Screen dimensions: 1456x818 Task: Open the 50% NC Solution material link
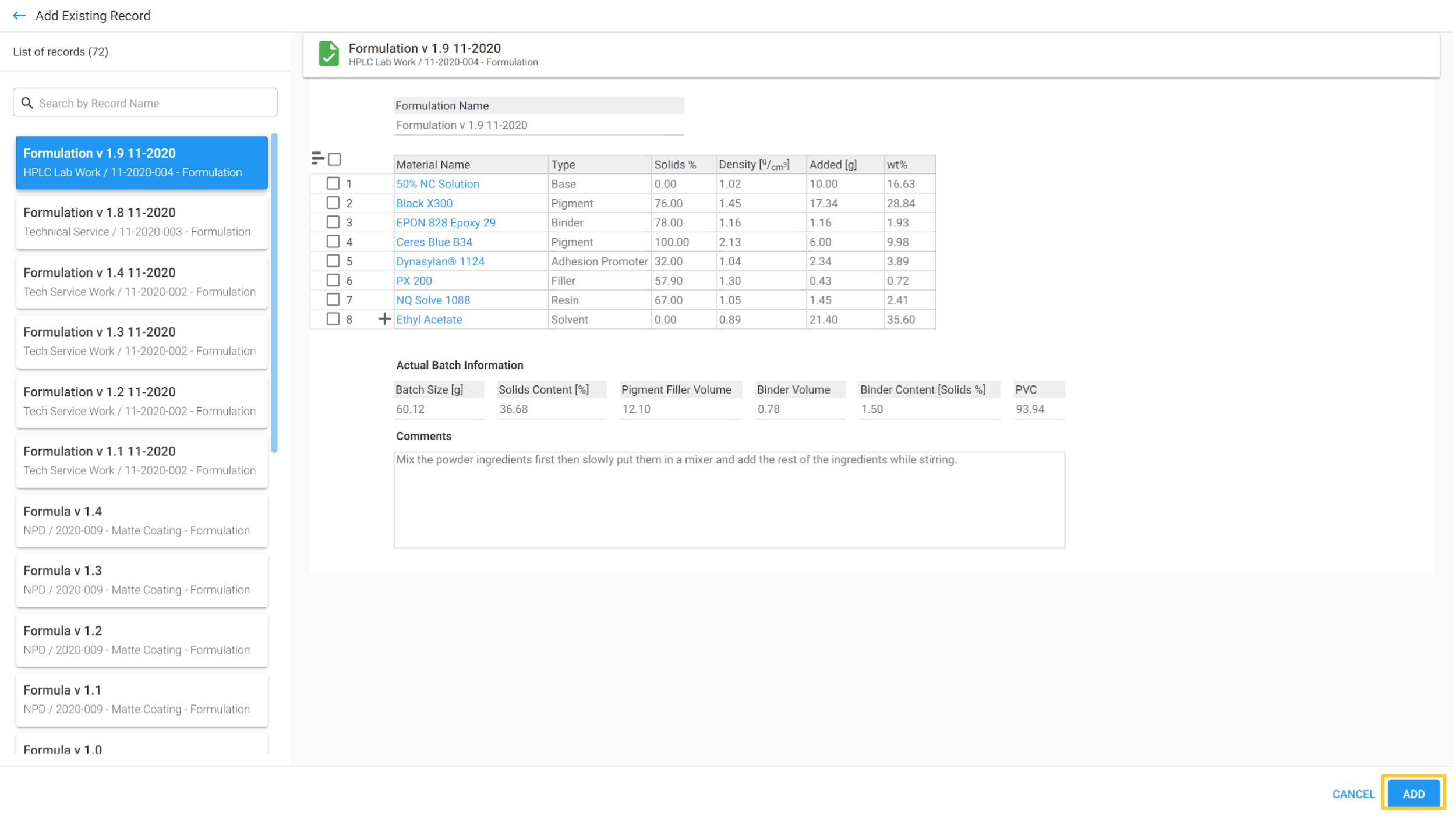tap(439, 184)
